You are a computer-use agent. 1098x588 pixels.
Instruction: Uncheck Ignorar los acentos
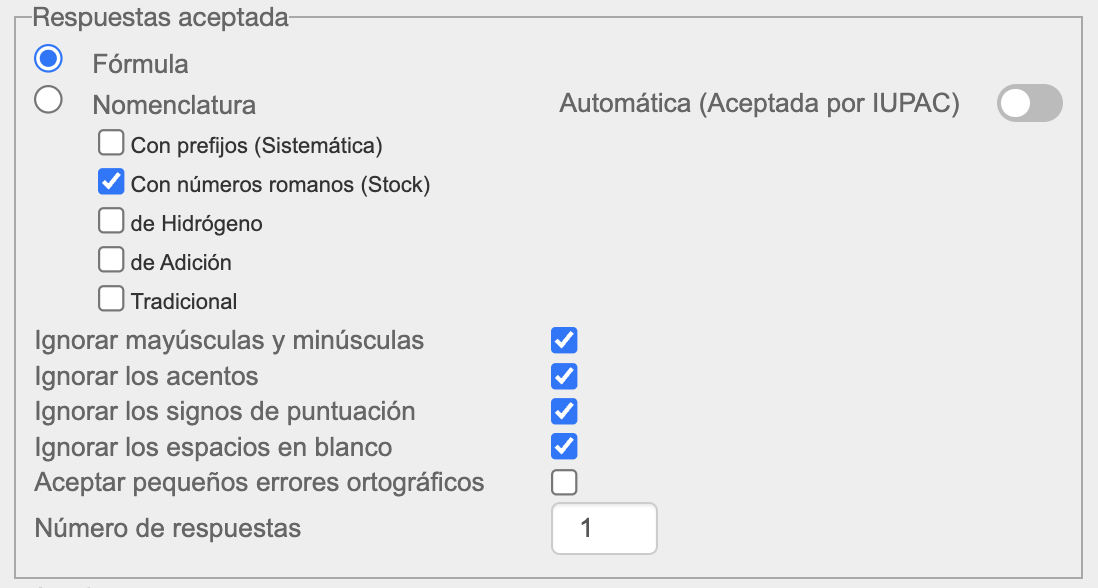point(564,376)
